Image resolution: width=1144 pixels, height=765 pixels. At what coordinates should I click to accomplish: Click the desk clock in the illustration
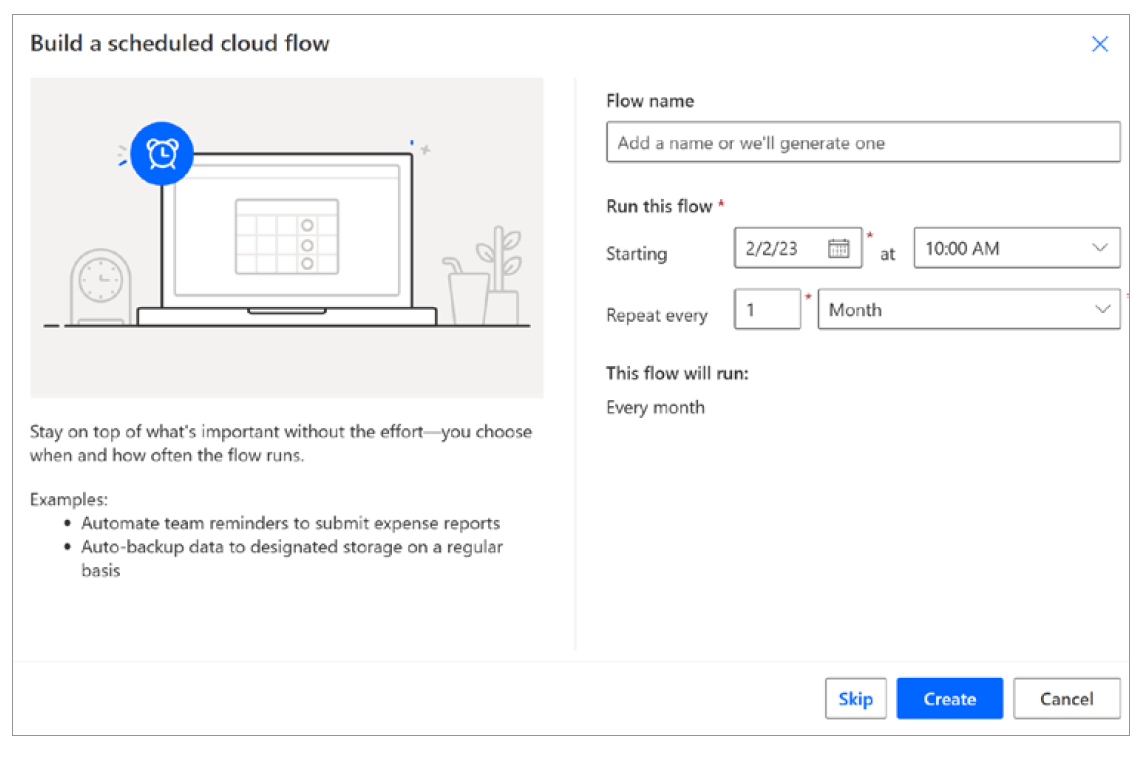100,285
